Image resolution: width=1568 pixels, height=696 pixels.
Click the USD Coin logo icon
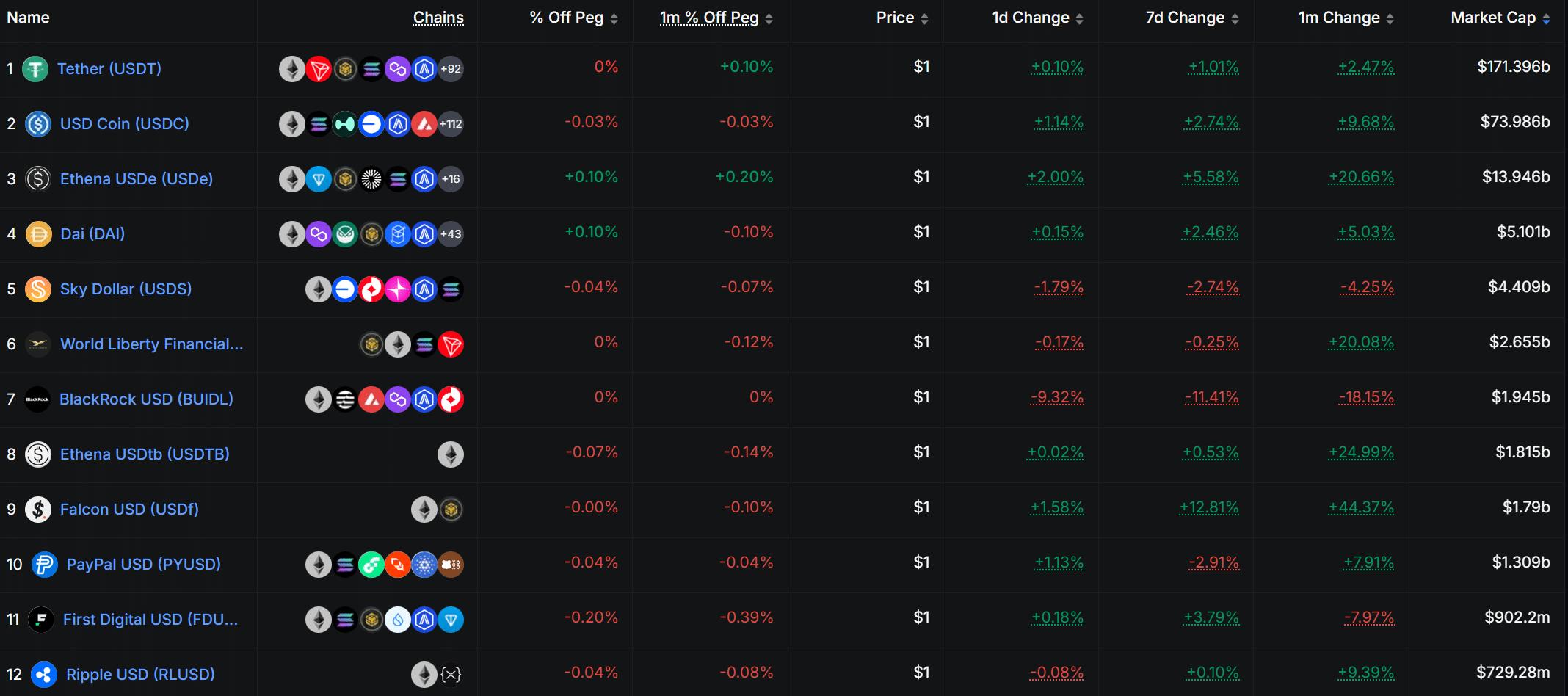pyautogui.click(x=37, y=124)
